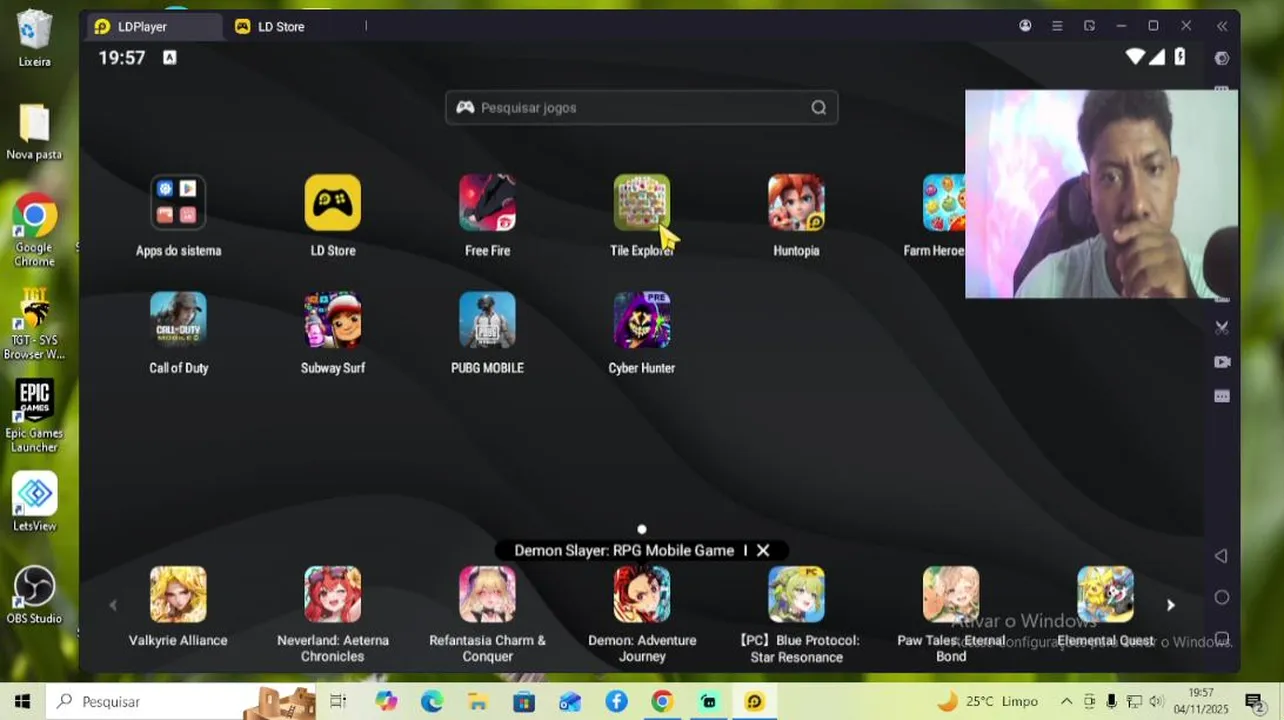The width and height of the screenshot is (1284, 720).
Task: Select the Valkyrie Alliance recommended game
Action: coord(178,595)
